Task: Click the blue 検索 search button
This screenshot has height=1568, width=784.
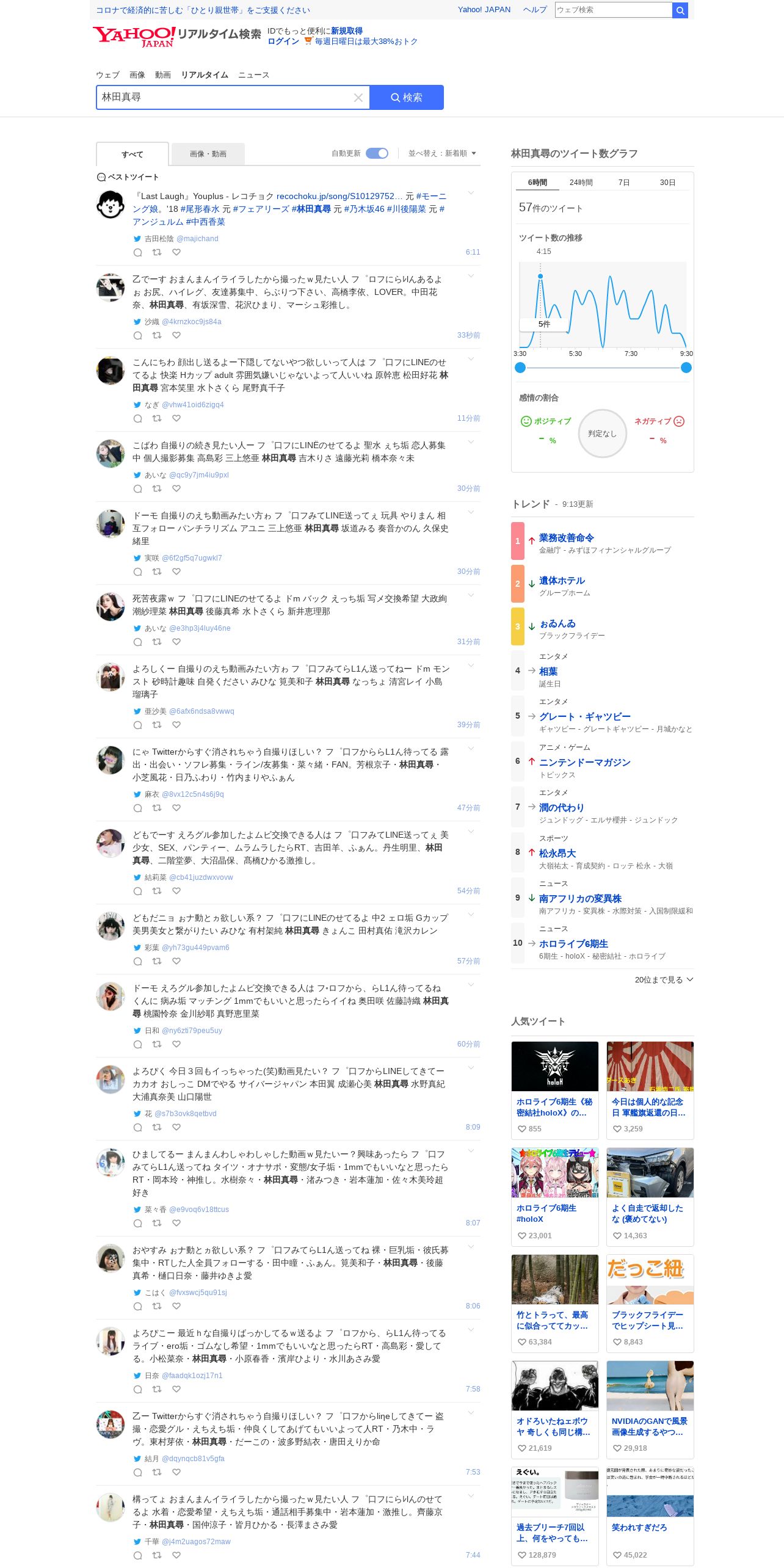Action: [x=407, y=98]
